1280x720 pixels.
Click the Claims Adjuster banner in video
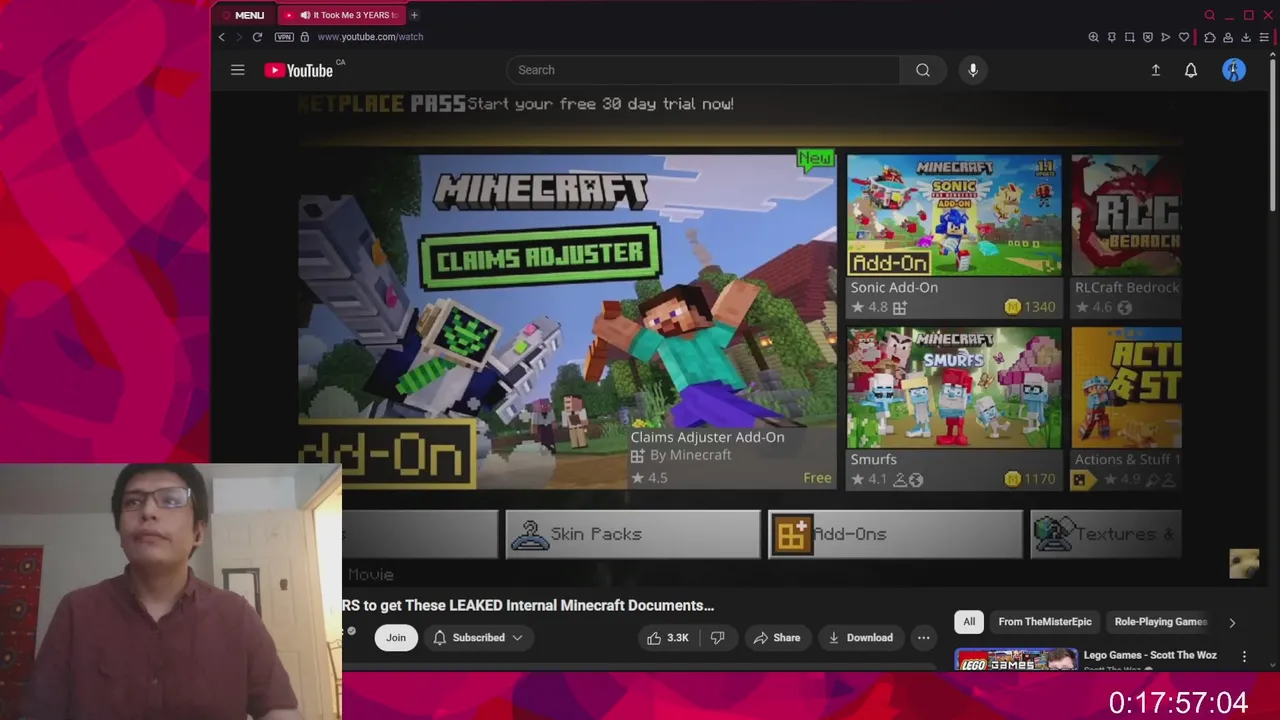[x=567, y=321]
